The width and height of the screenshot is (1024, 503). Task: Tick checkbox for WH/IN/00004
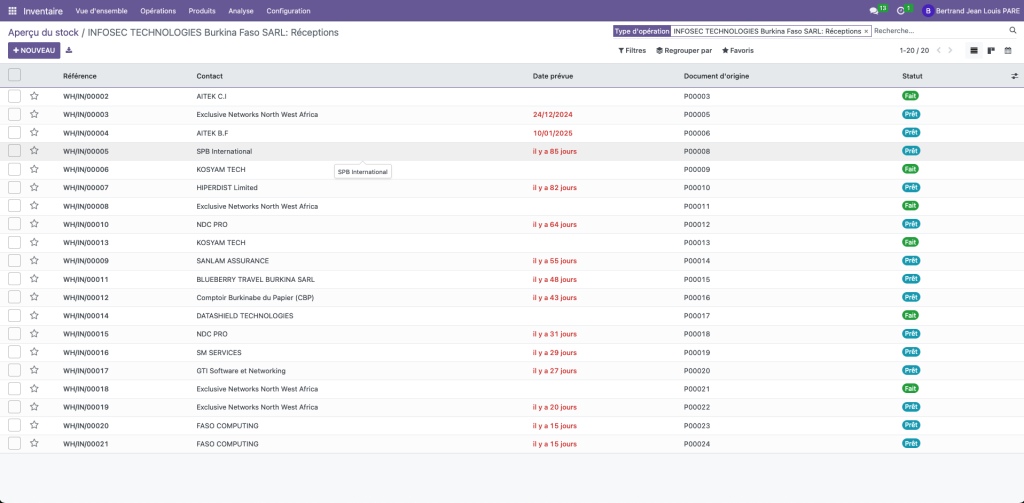point(14,133)
